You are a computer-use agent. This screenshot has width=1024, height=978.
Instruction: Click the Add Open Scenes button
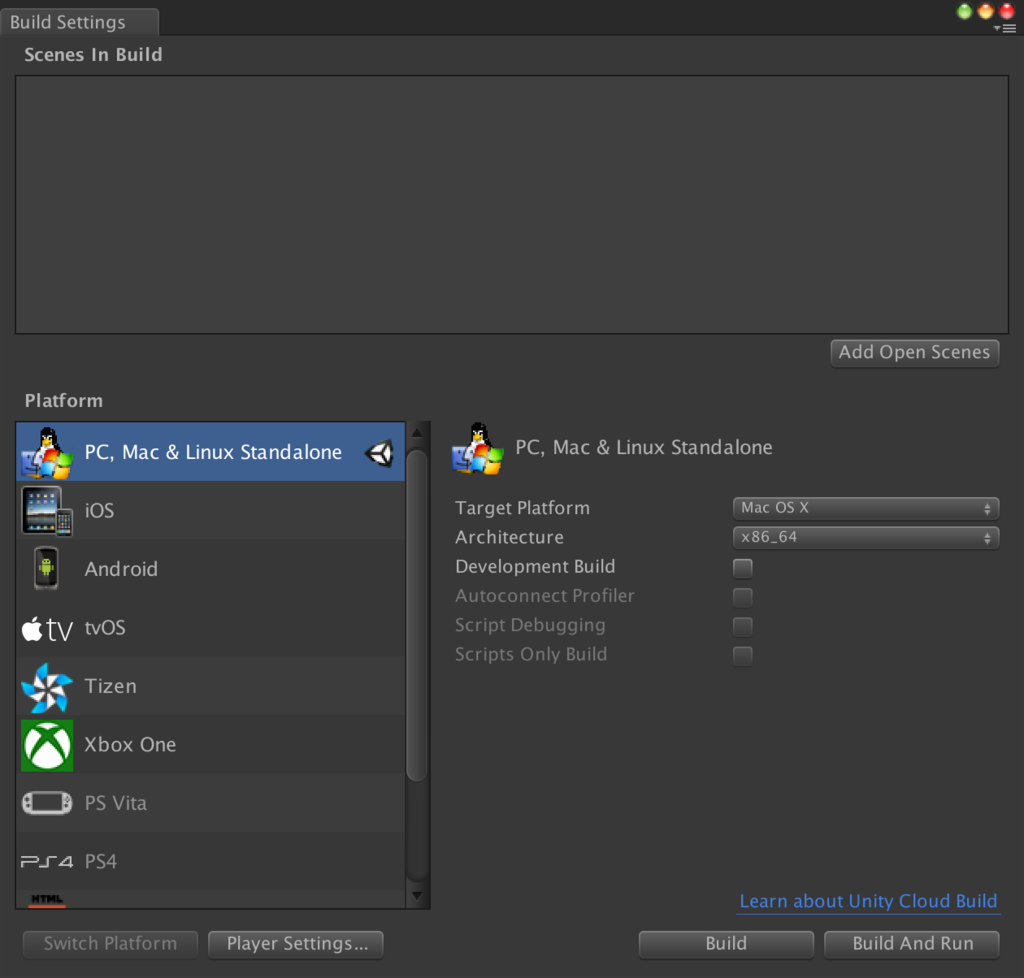coord(914,353)
